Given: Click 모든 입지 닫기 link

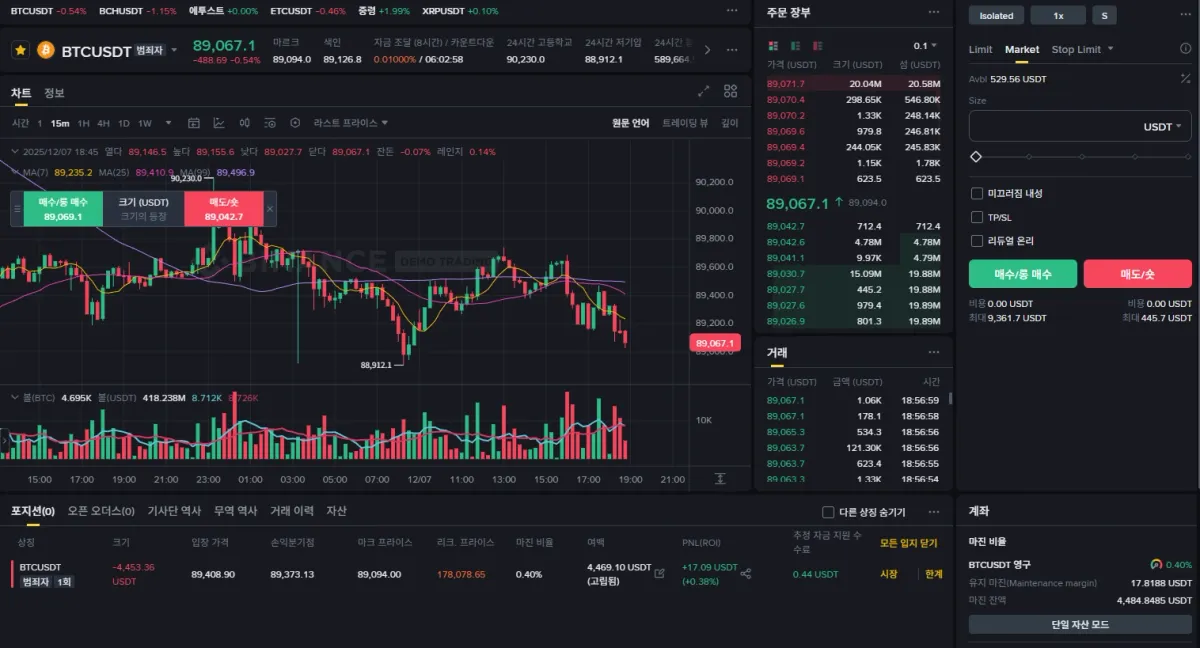Looking at the screenshot, I should [908, 543].
